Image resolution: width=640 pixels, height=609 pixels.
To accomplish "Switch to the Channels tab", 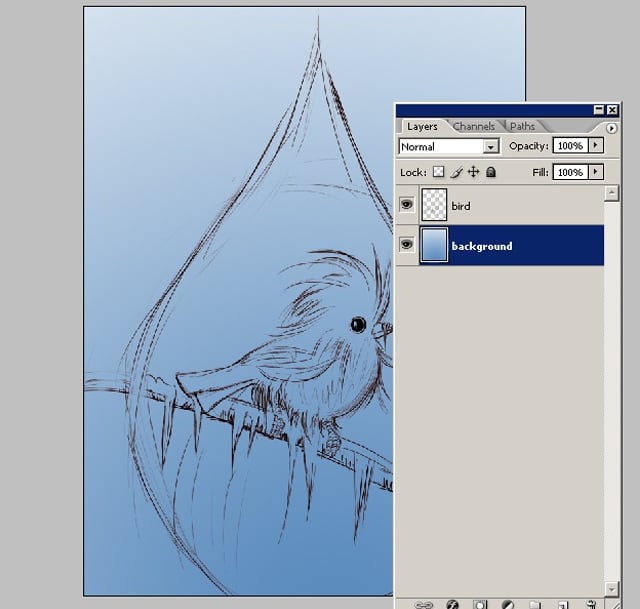I will pos(474,127).
